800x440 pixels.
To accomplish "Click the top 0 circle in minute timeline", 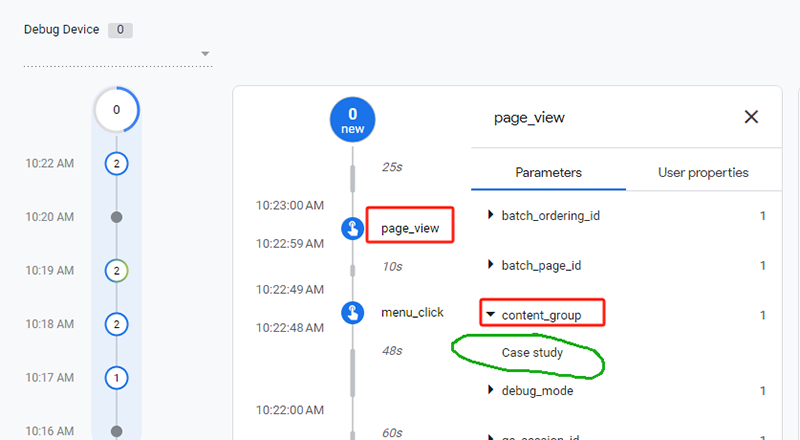I will [117, 110].
